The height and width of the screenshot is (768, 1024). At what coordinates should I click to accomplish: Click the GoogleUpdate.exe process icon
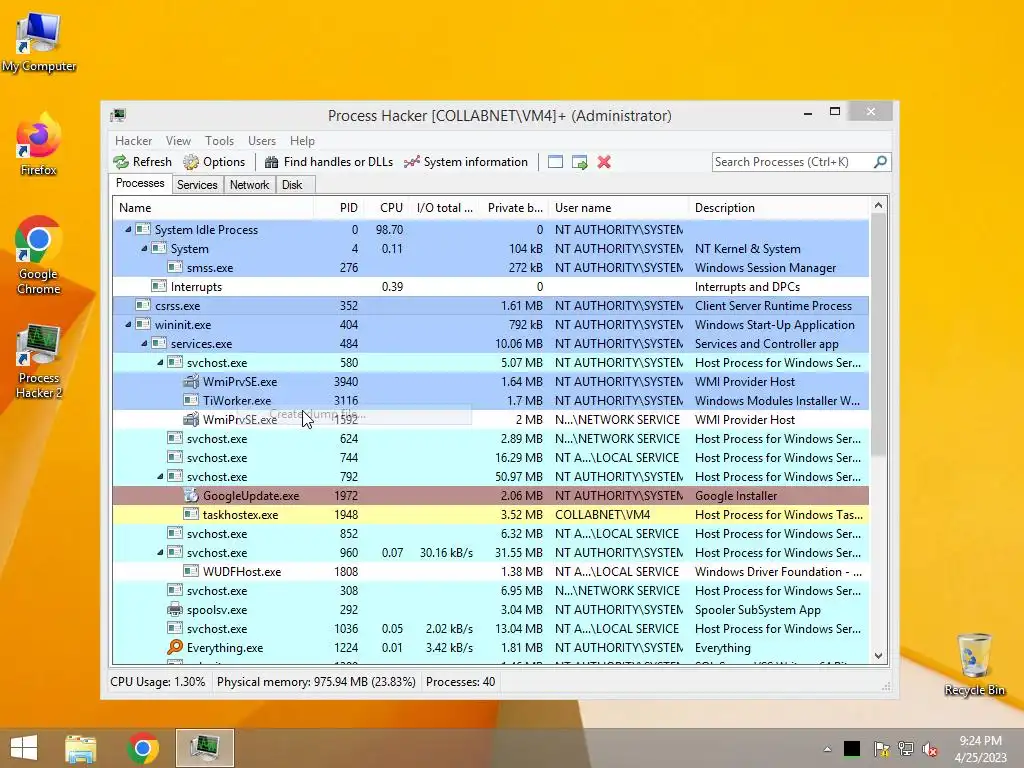pos(191,496)
